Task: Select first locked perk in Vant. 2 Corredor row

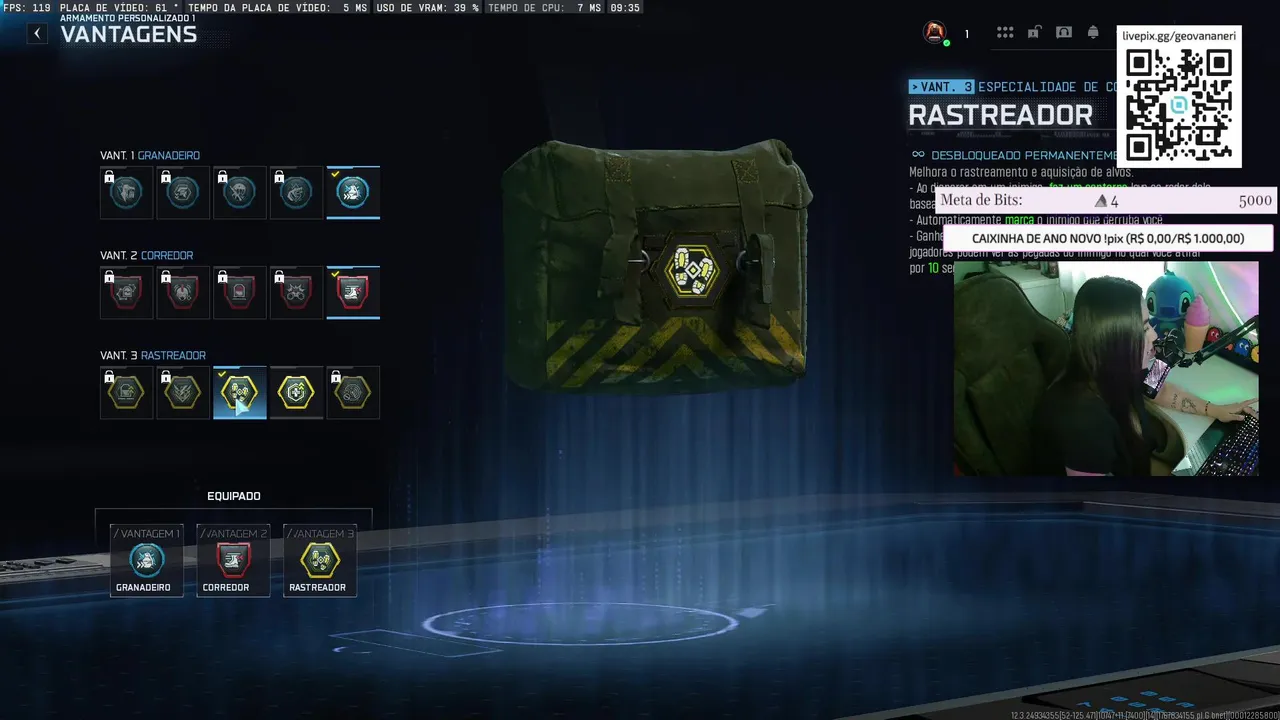Action: pos(126,292)
